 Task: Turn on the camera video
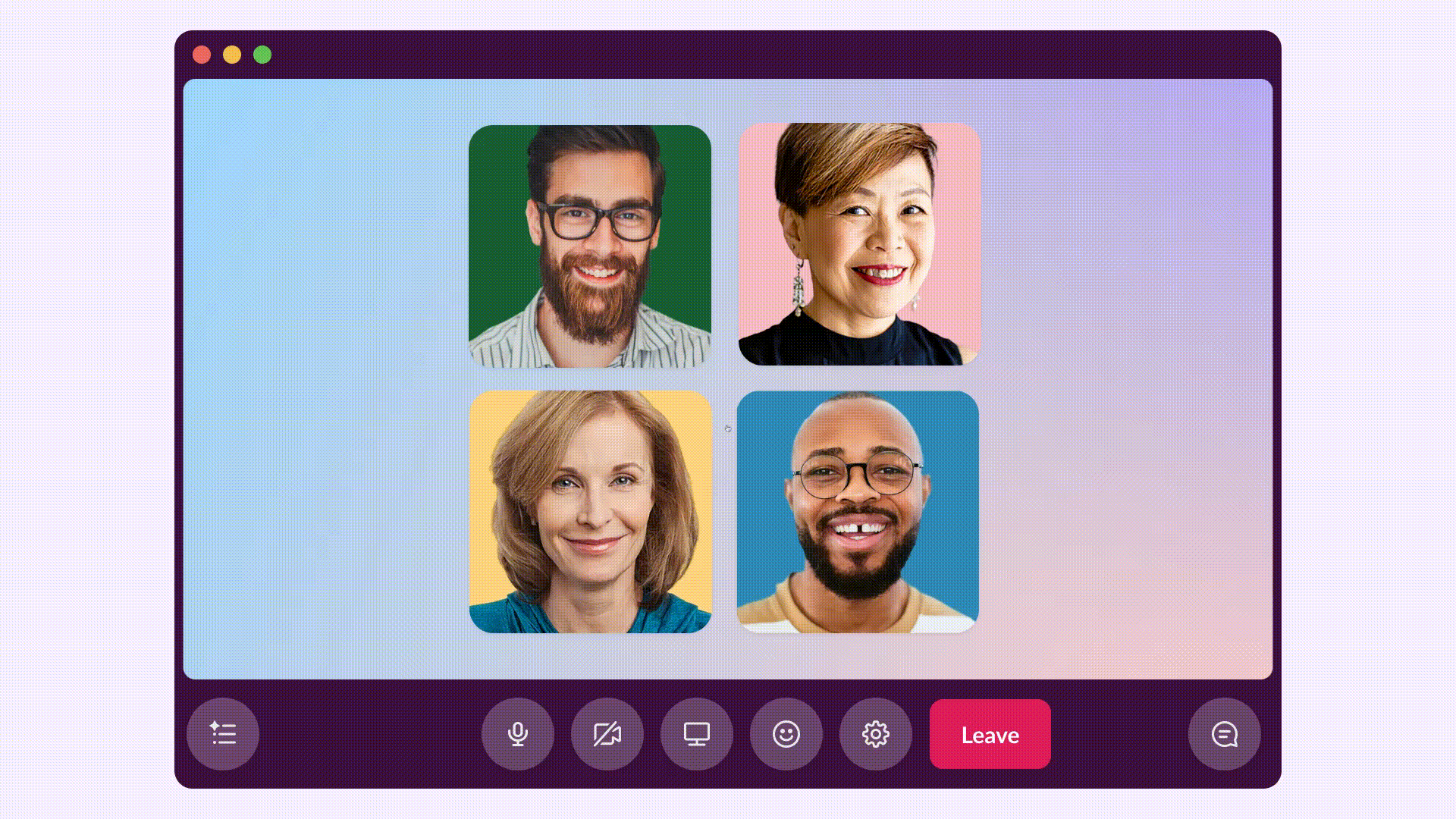tap(607, 734)
